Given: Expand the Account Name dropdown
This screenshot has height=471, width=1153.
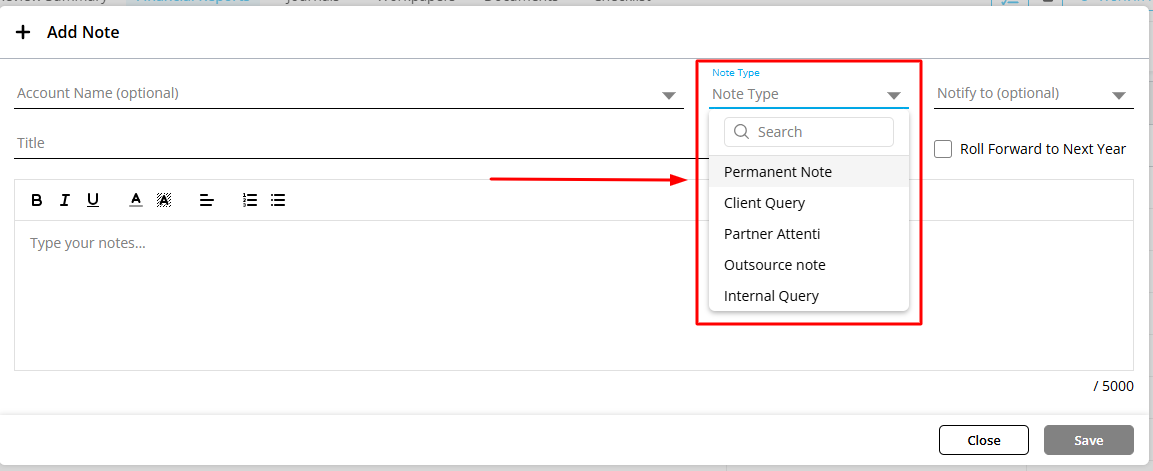Looking at the screenshot, I should point(669,95).
